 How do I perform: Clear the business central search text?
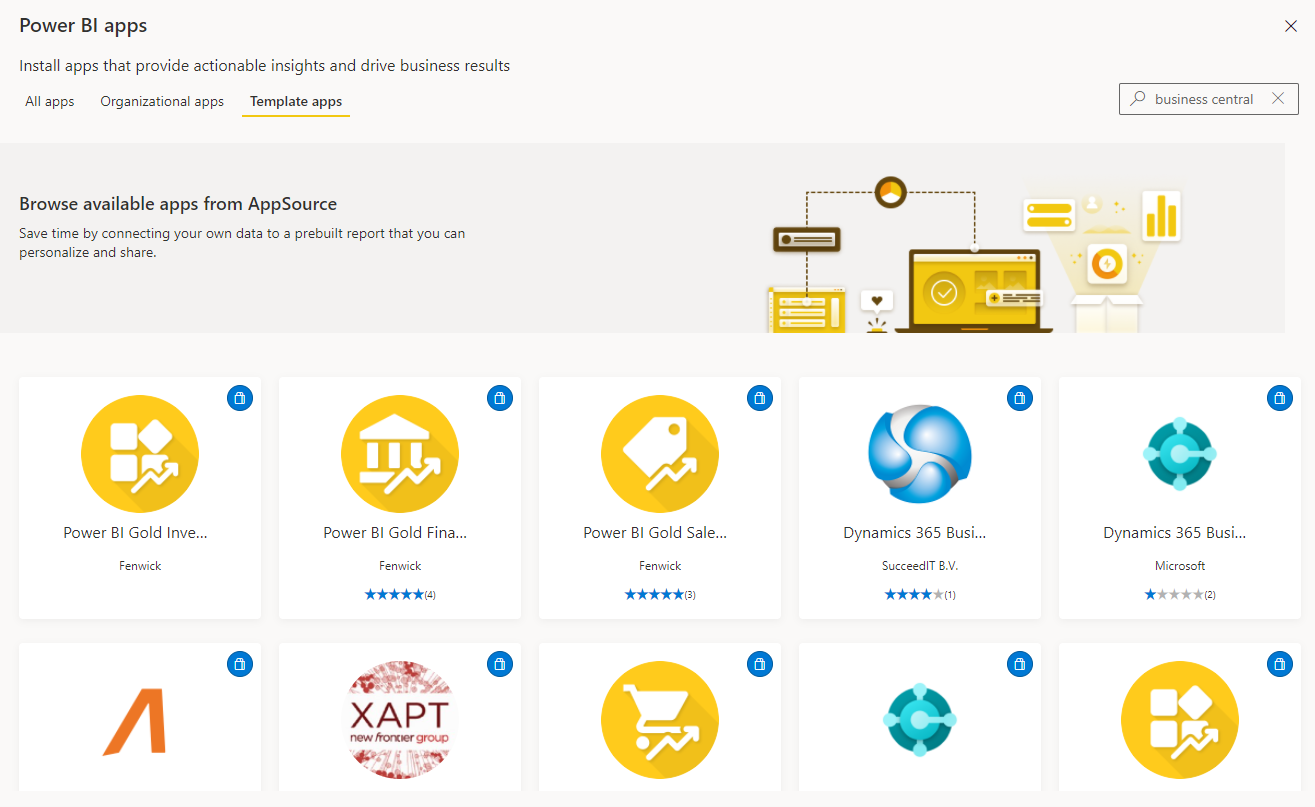click(x=1278, y=99)
